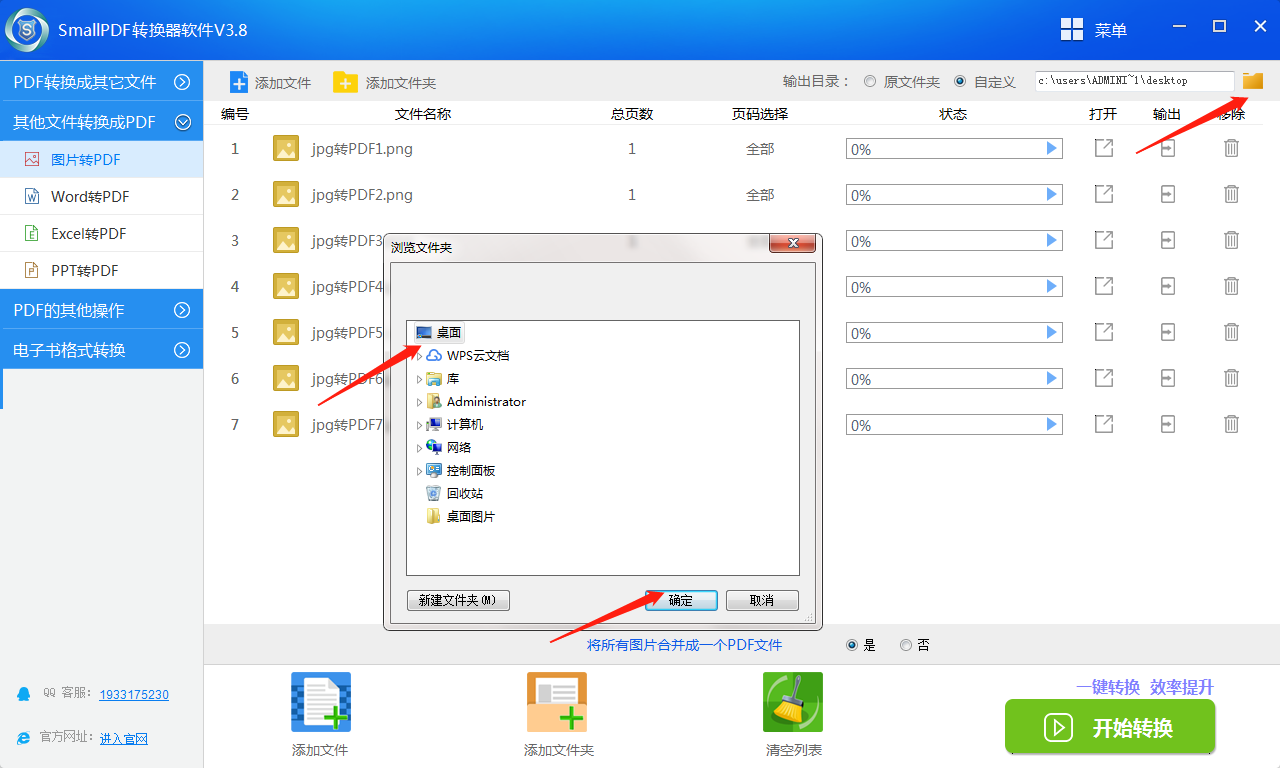Select 桌面 in the folder tree
Viewport: 1280px width, 768px height.
click(x=438, y=332)
